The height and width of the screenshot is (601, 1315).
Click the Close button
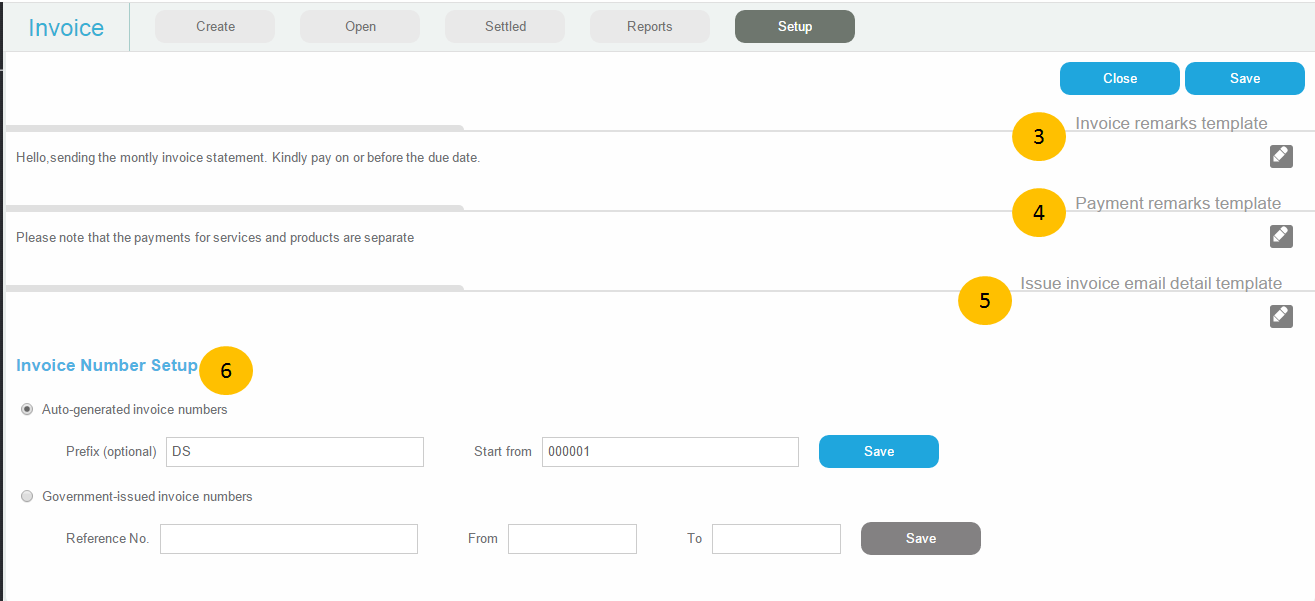click(1120, 78)
